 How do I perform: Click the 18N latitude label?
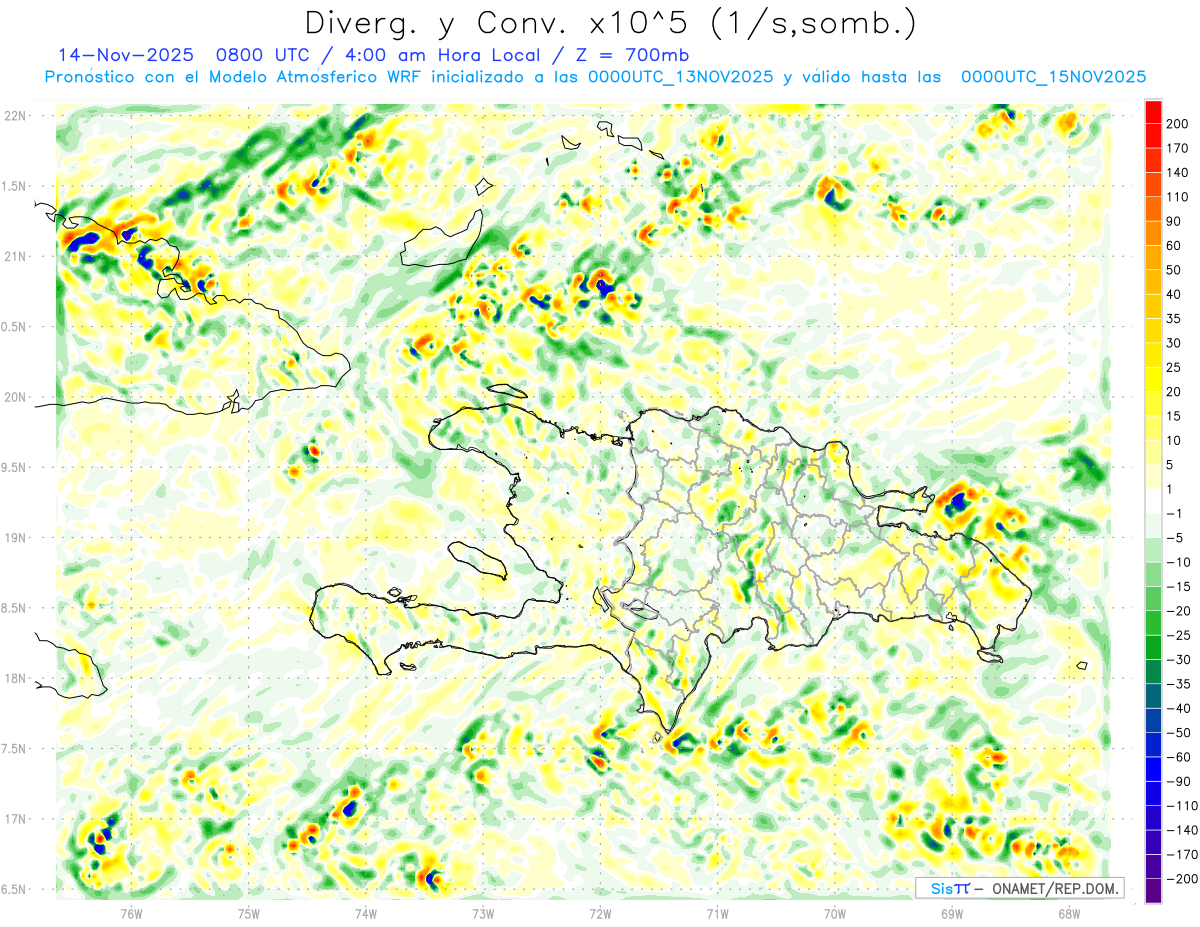click(x=15, y=678)
